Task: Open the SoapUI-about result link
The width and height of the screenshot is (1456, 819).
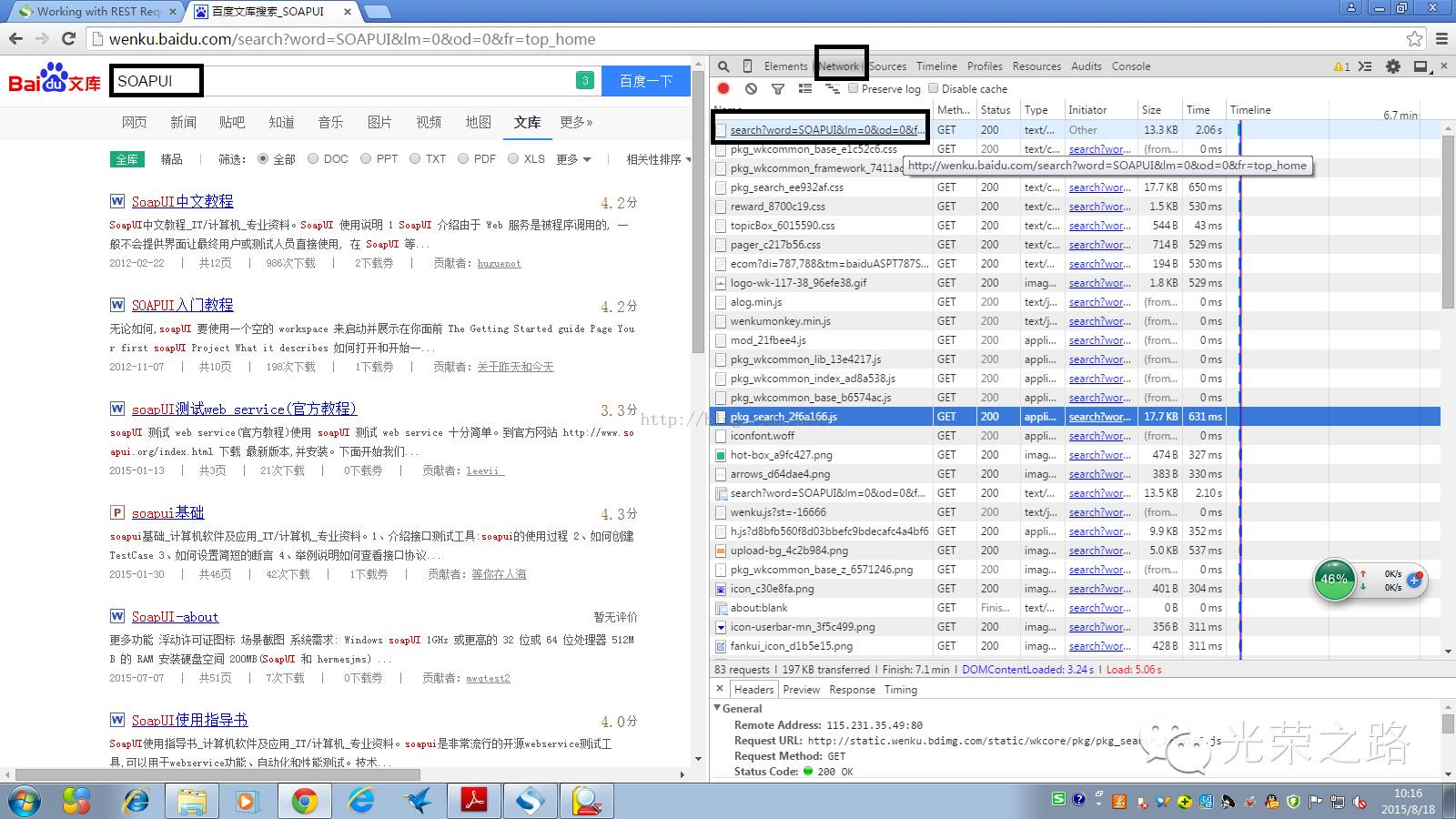Action: (x=175, y=616)
